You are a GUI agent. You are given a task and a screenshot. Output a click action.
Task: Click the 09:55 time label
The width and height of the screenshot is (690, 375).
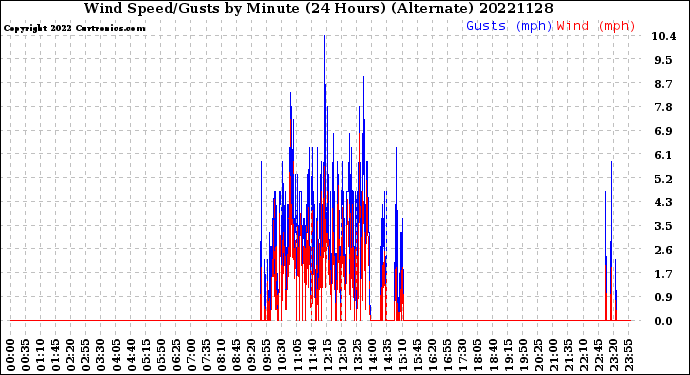[266, 354]
